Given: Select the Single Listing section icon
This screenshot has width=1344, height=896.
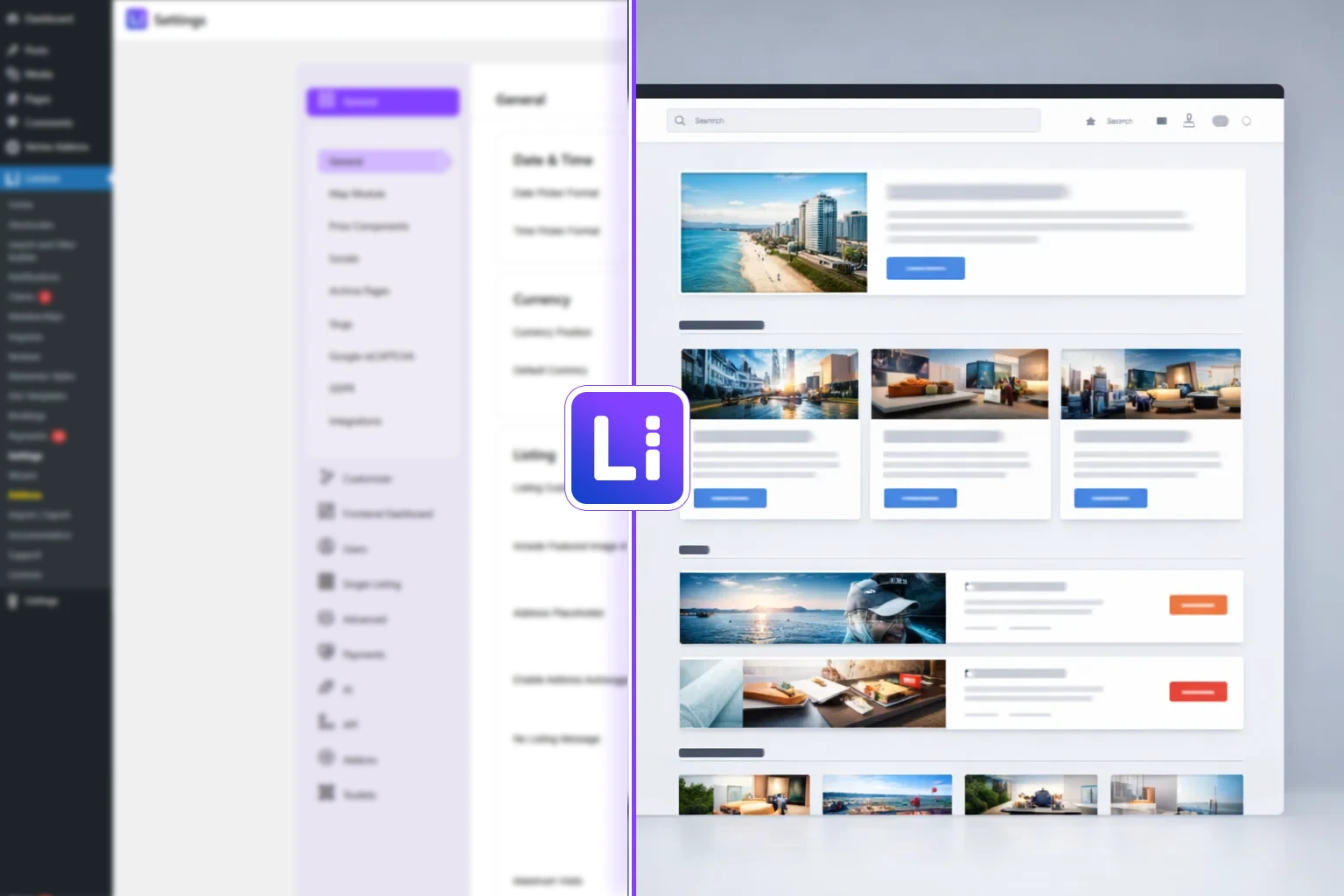Looking at the screenshot, I should (326, 582).
